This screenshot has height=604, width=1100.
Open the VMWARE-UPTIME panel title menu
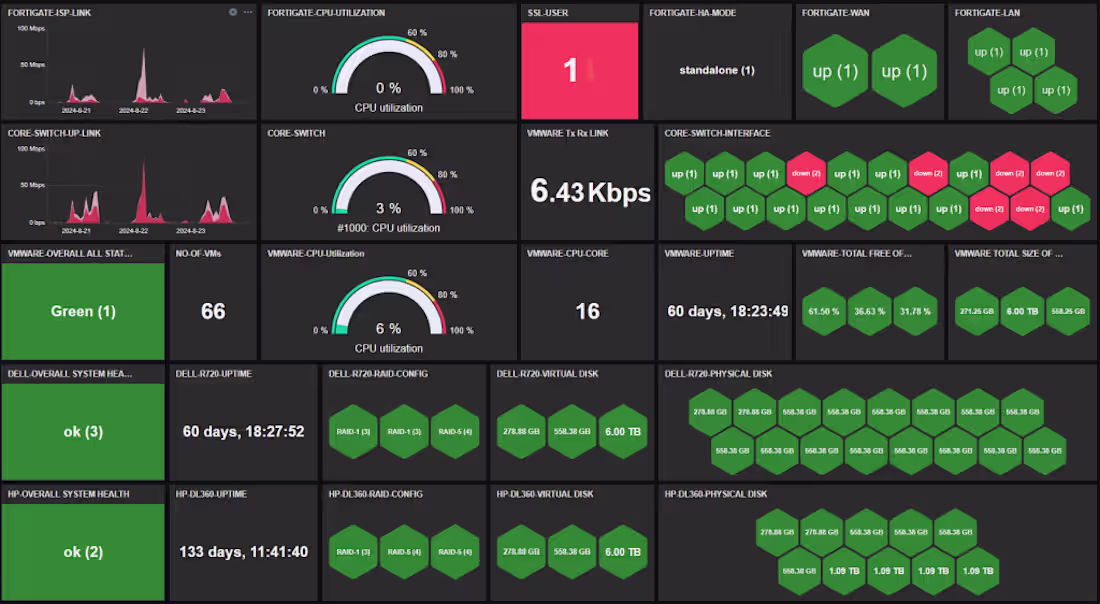coord(699,253)
